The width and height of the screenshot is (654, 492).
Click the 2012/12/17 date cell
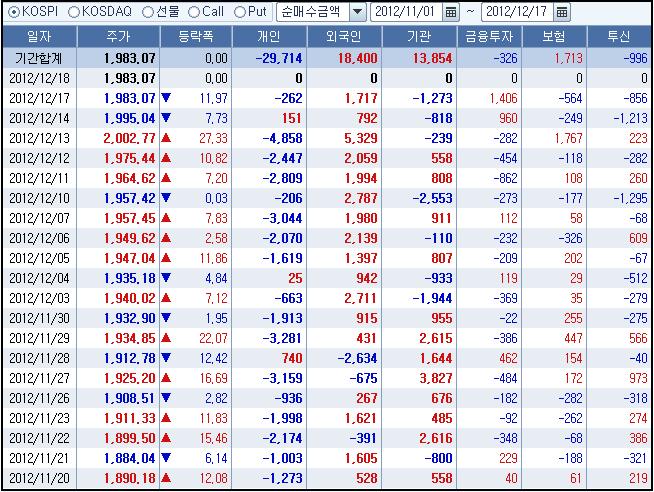pos(40,98)
